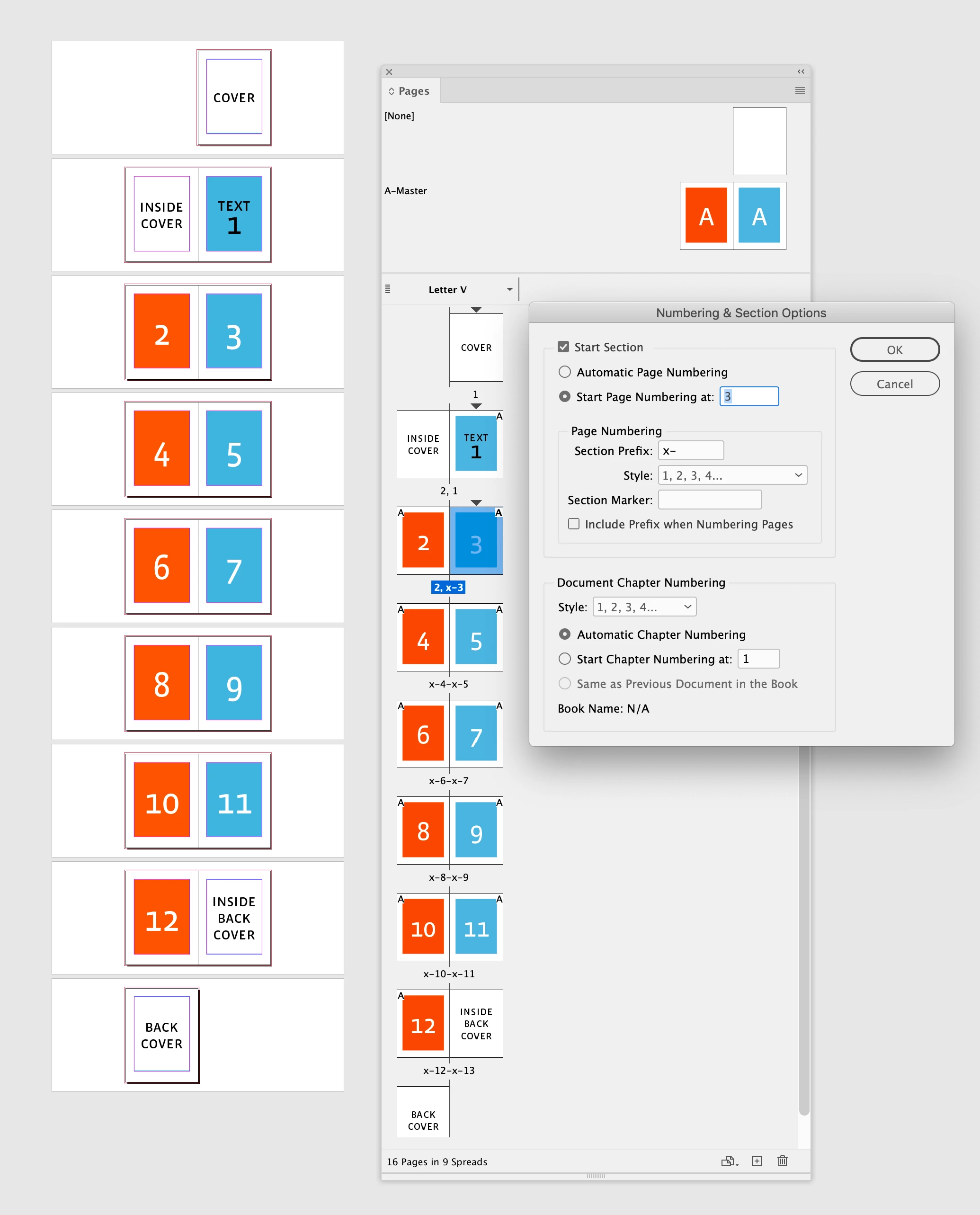Viewport: 980px width, 1215px height.
Task: Click the panel list icon beside Letter V
Action: [x=388, y=290]
